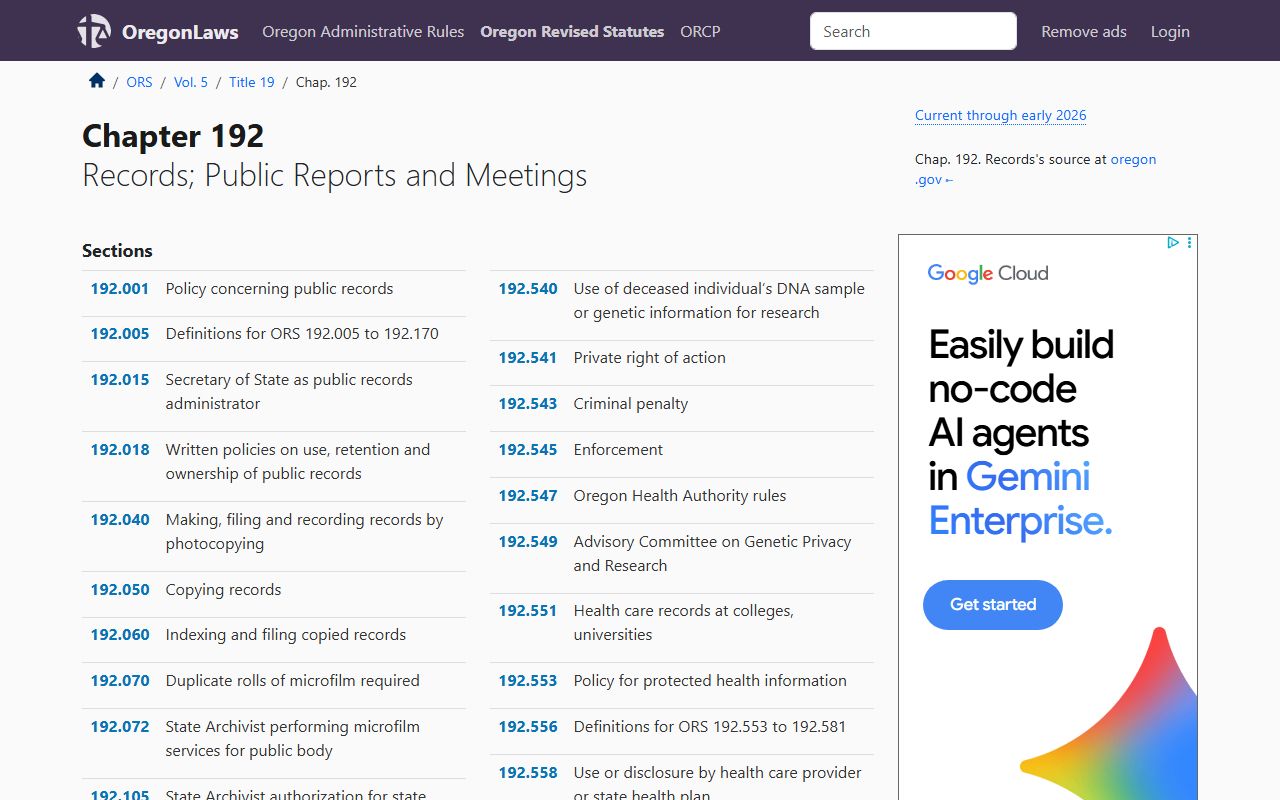Select Oregon Revised Statutes in navigation
Screen dimensions: 1280x800
click(572, 31)
